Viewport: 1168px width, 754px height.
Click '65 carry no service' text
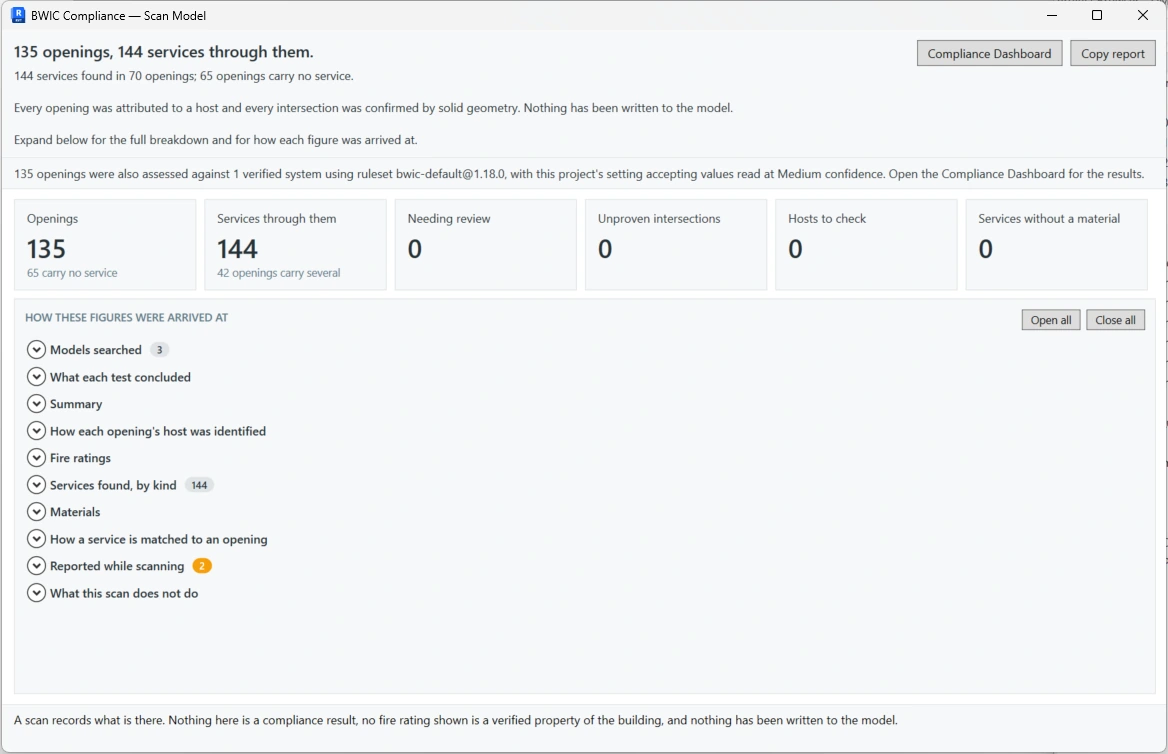tap(72, 273)
